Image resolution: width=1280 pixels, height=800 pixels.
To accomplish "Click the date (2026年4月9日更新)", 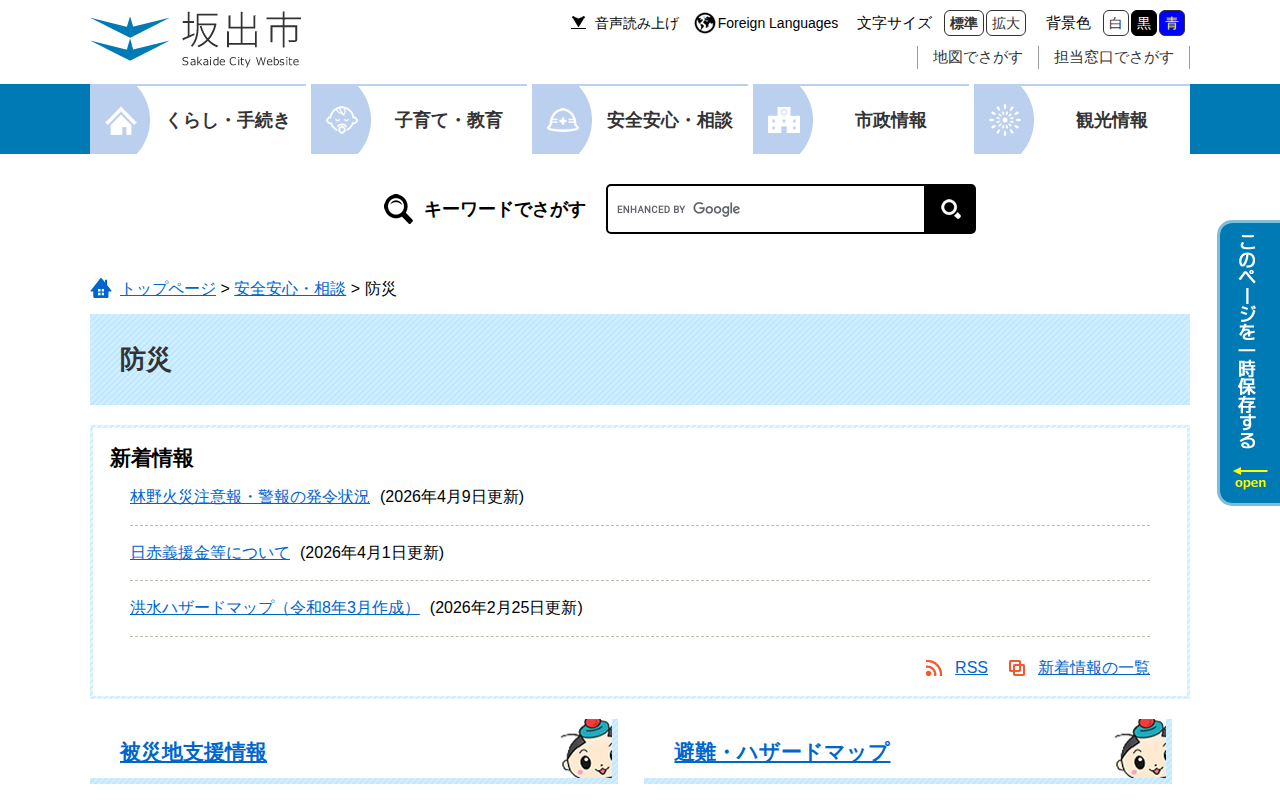I will pos(452,497).
